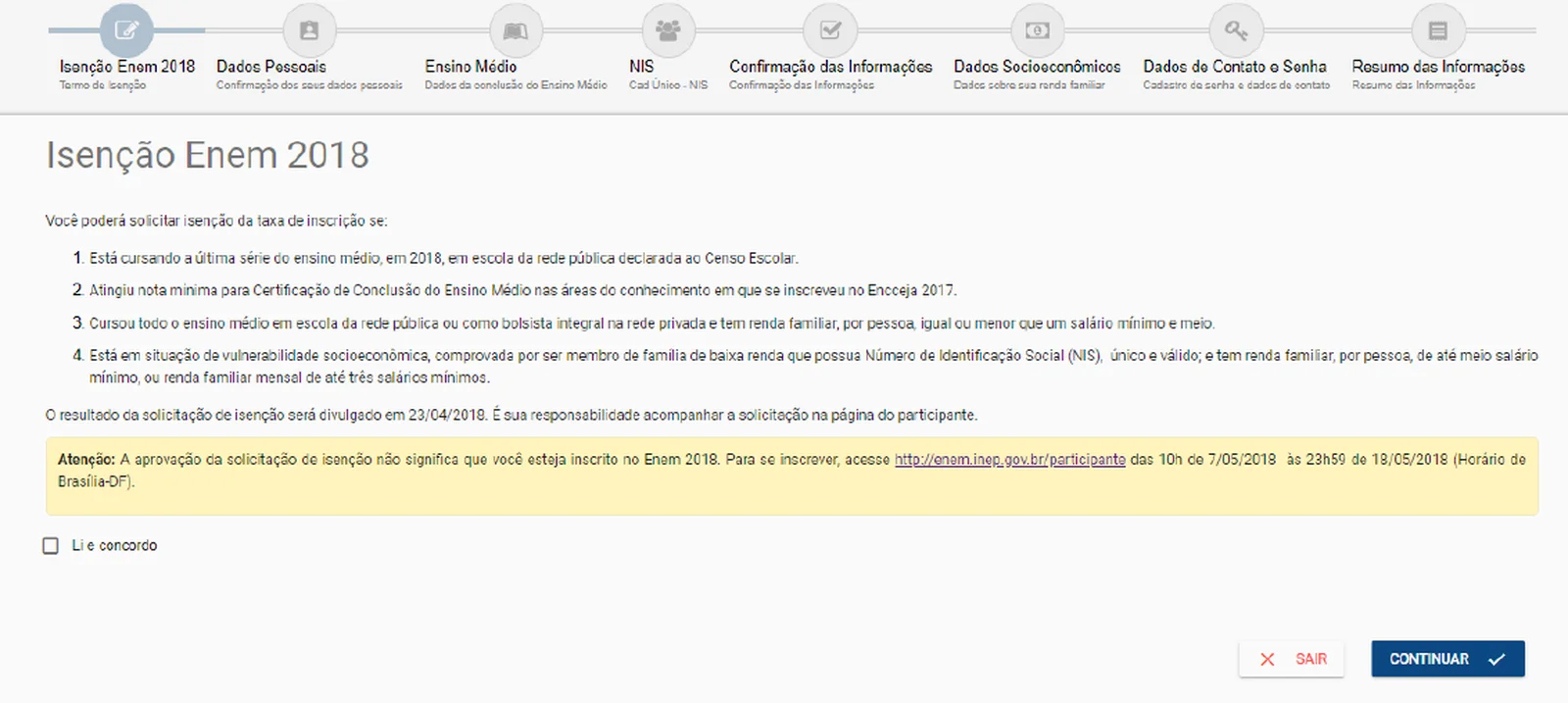
Task: Click the Dados de Contato e Senha key icon
Action: point(1236,30)
